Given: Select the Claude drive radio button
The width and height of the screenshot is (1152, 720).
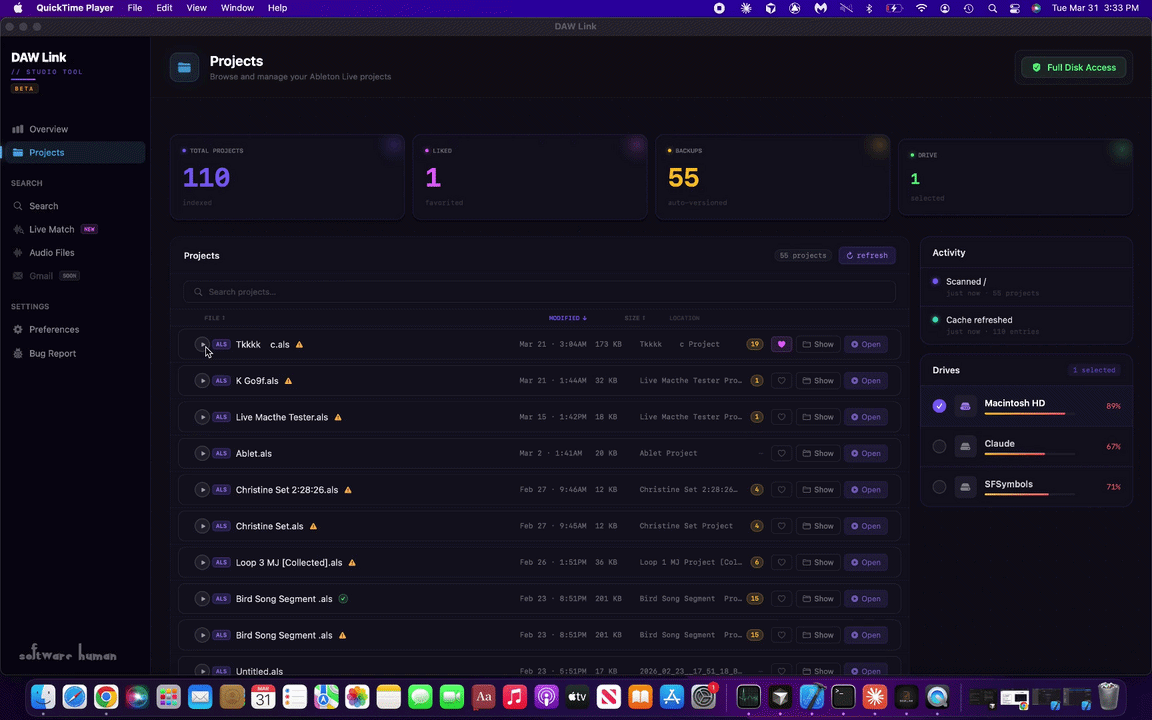Looking at the screenshot, I should pyautogui.click(x=939, y=446).
